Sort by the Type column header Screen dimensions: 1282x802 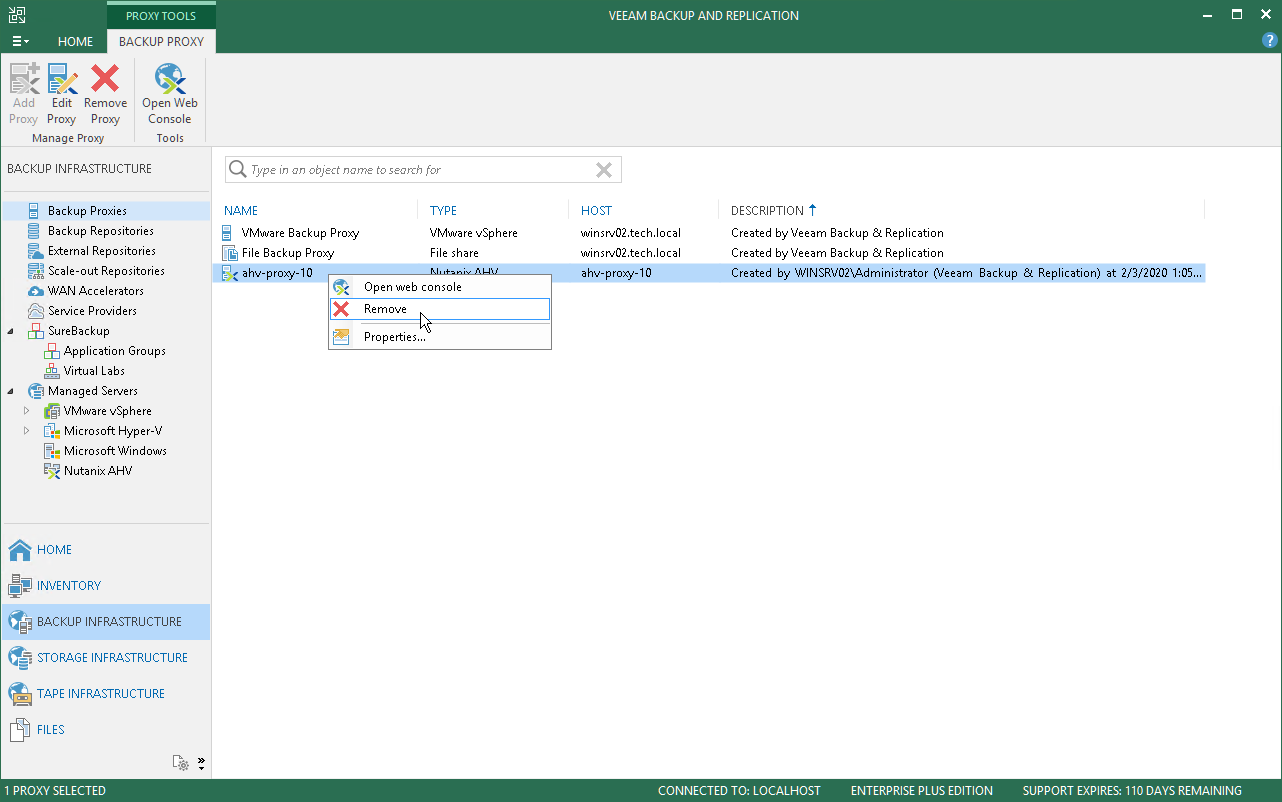pos(443,211)
